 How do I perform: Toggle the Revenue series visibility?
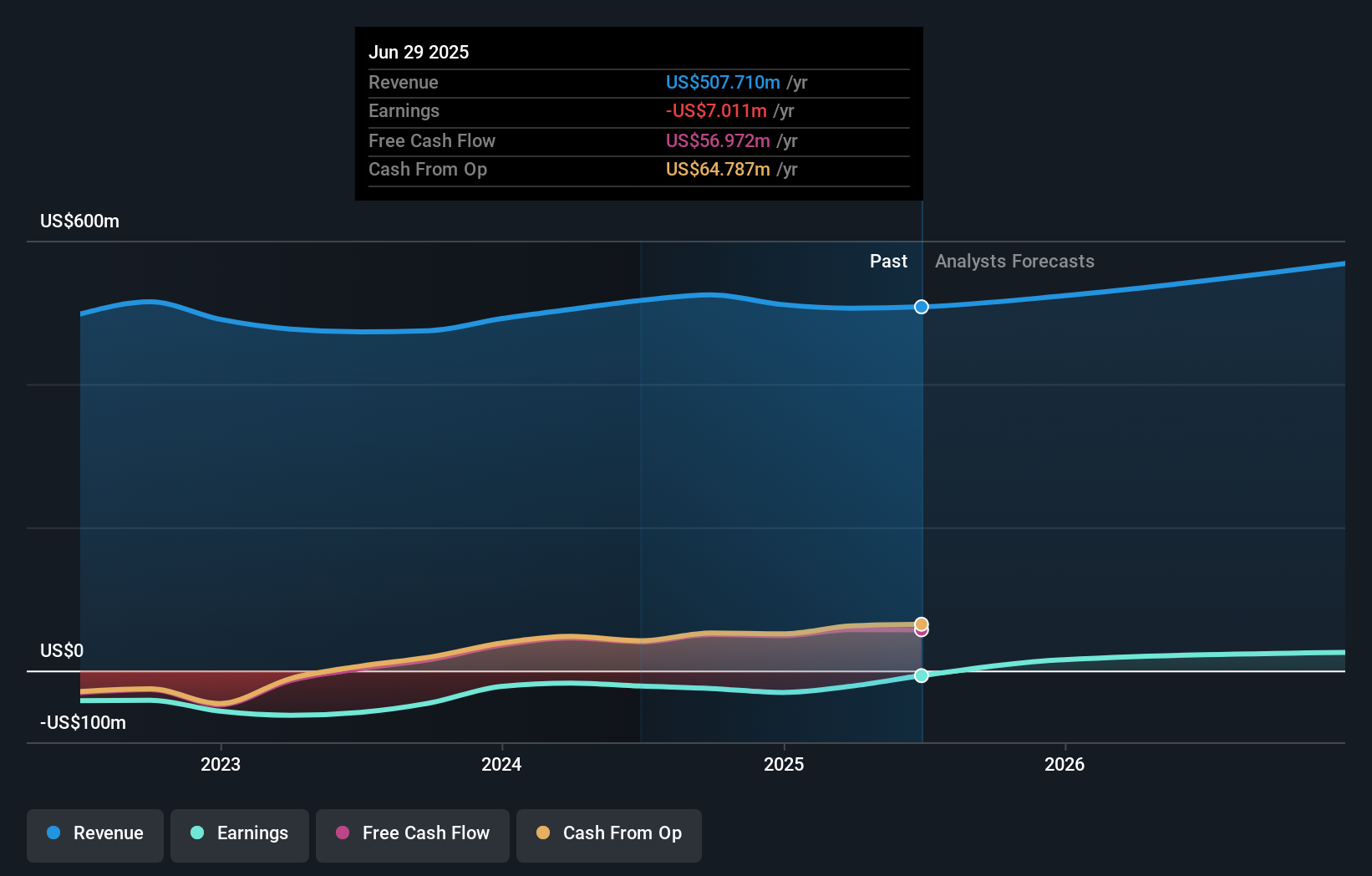tap(94, 833)
